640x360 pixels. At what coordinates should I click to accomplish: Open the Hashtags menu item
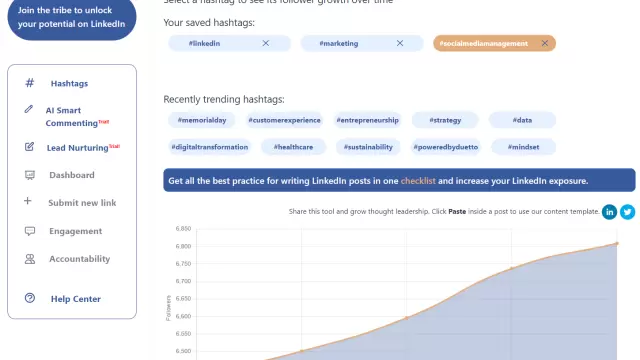pyautogui.click(x=69, y=83)
